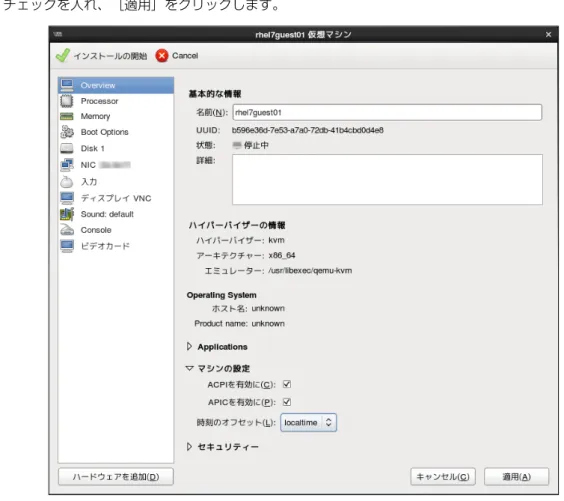Select the Overview monitor icon in sidebar

(67, 85)
